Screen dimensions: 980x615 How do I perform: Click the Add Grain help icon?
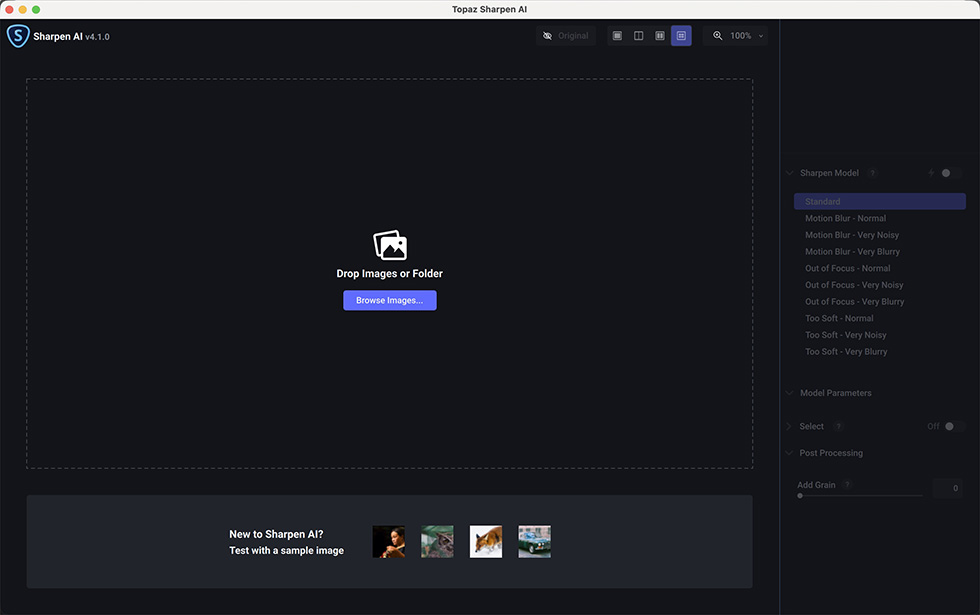pos(847,484)
